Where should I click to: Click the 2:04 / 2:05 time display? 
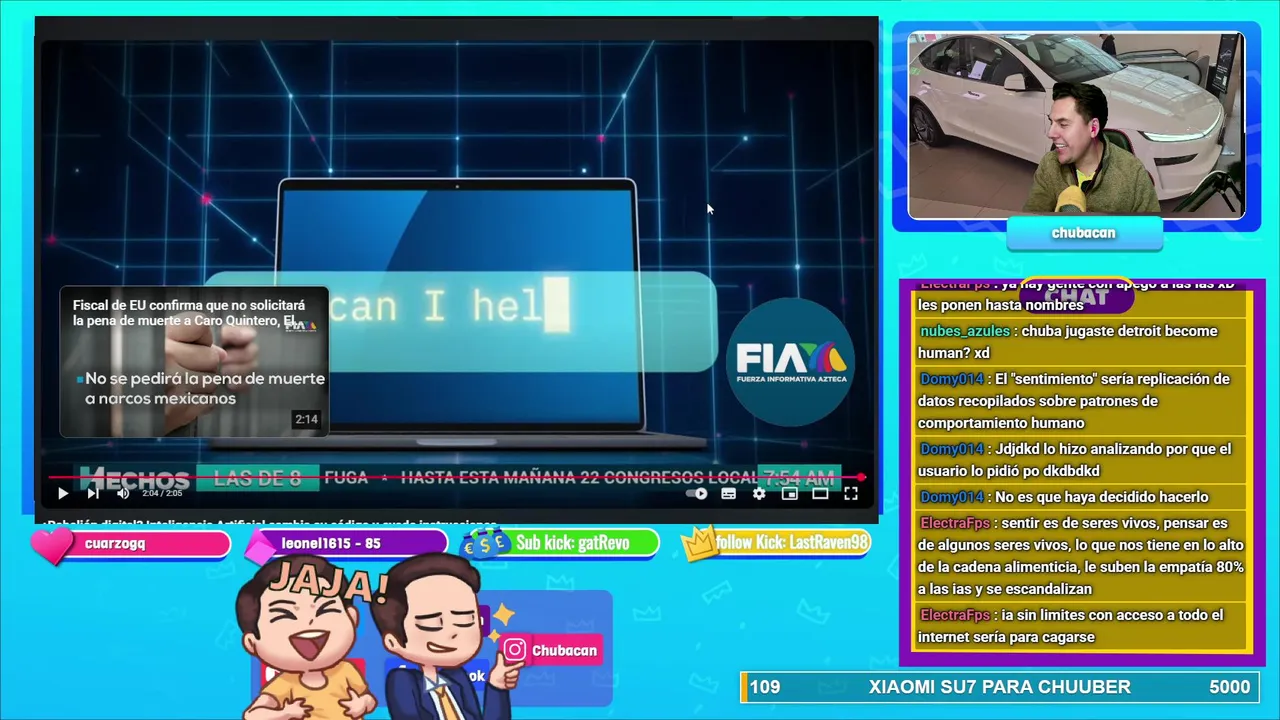pos(162,493)
